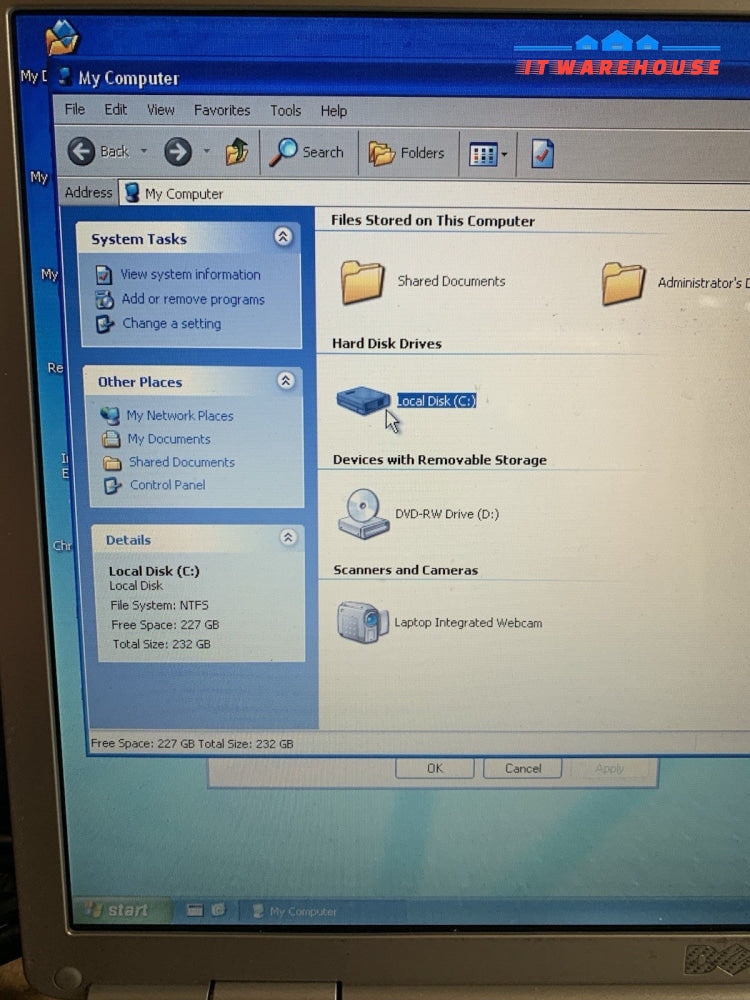Click Add or remove programs link
The width and height of the screenshot is (750, 1000).
point(193,299)
